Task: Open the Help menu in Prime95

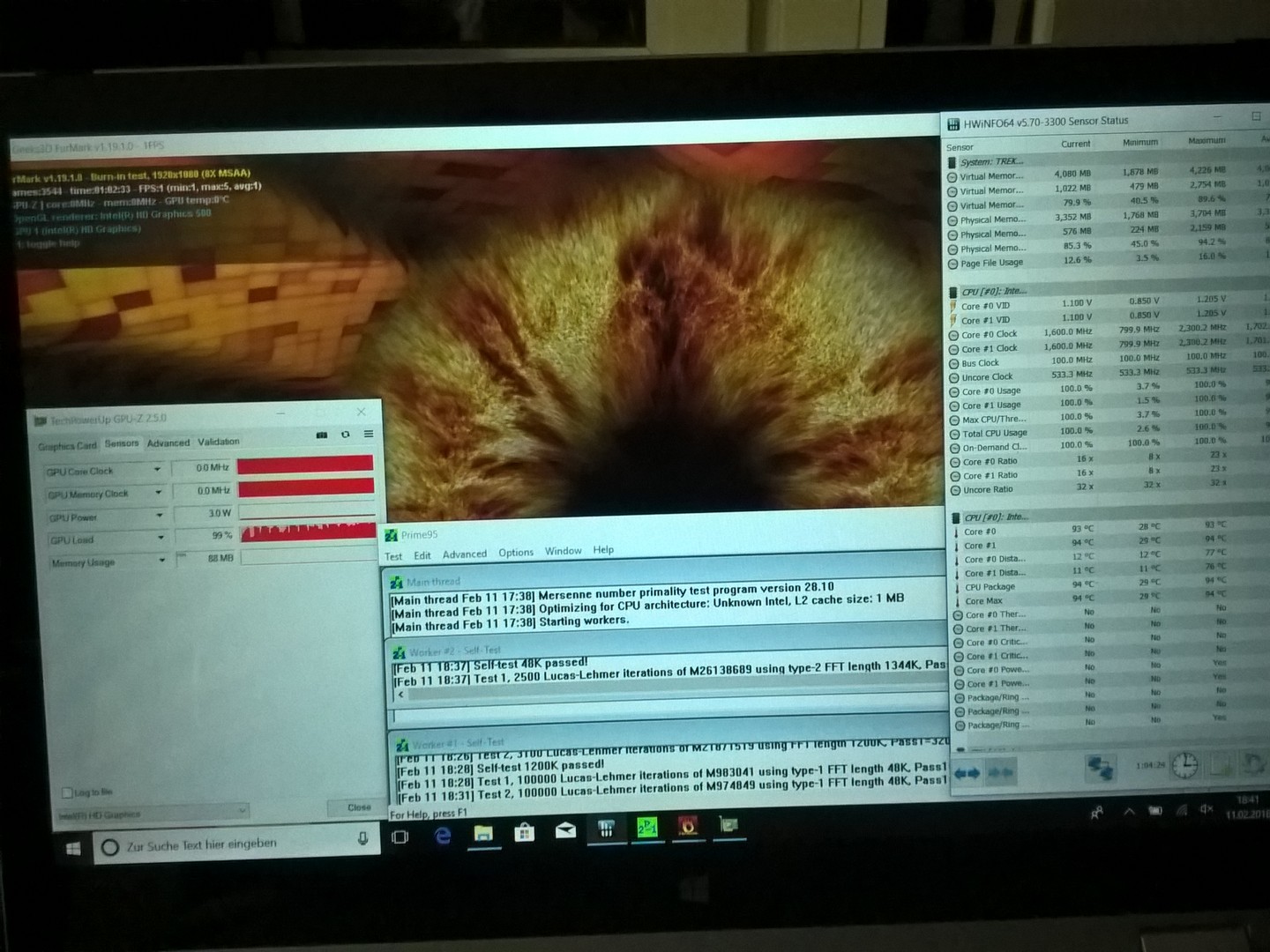Action: pos(603,550)
